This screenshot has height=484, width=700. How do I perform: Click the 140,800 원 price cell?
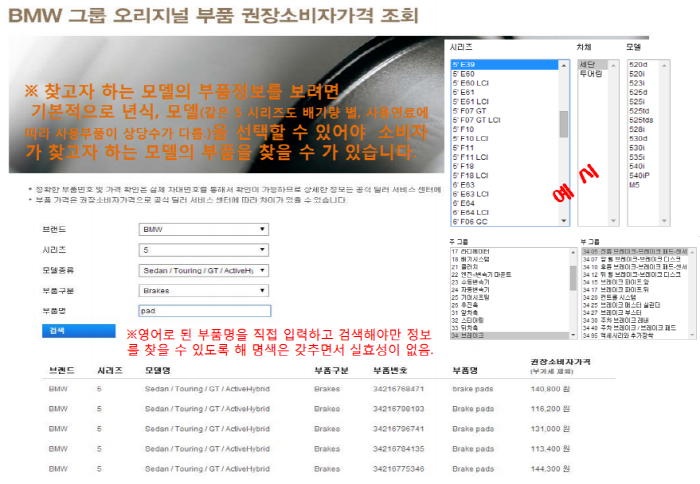click(x=550, y=389)
